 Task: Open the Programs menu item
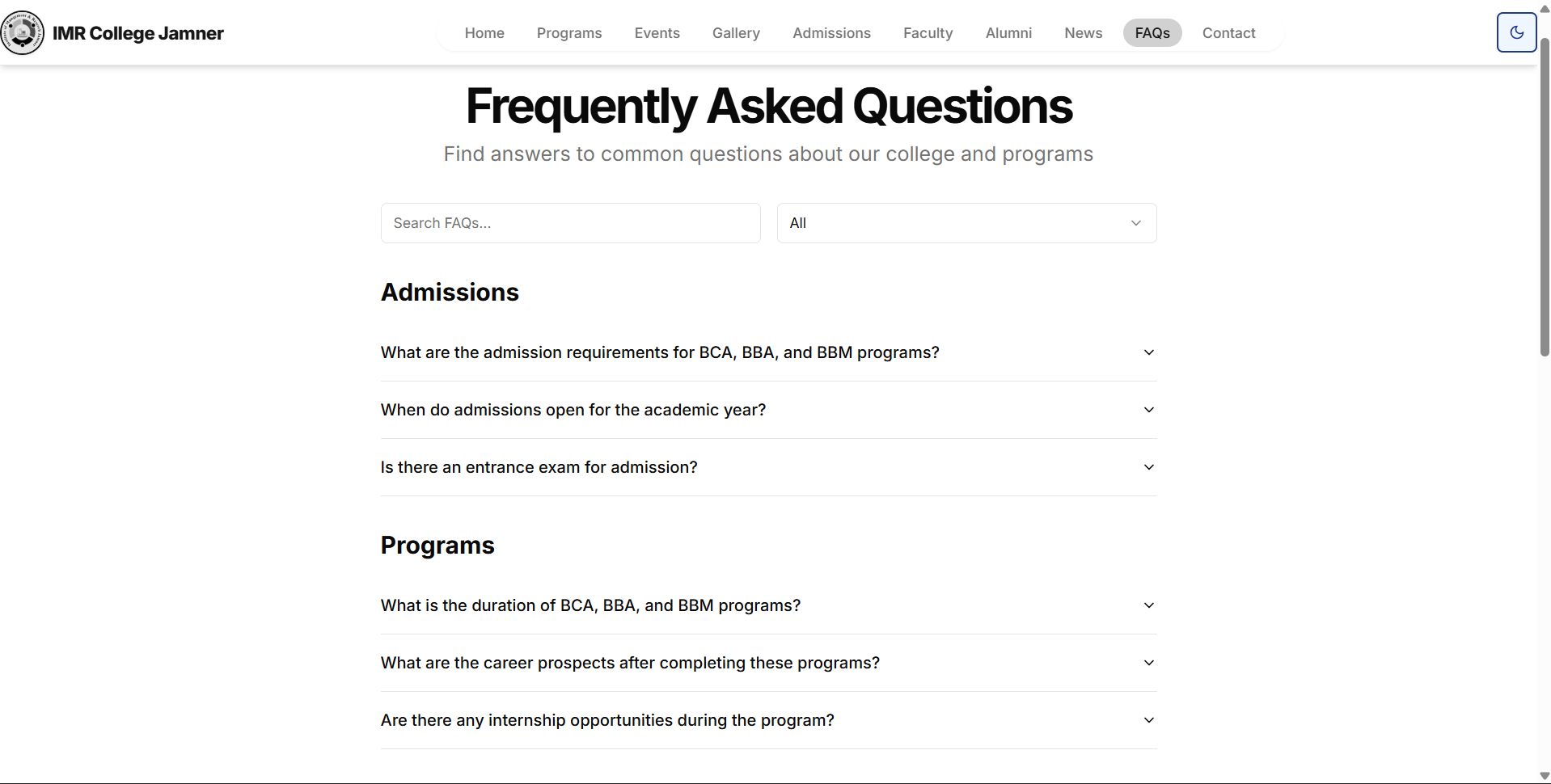(x=568, y=33)
